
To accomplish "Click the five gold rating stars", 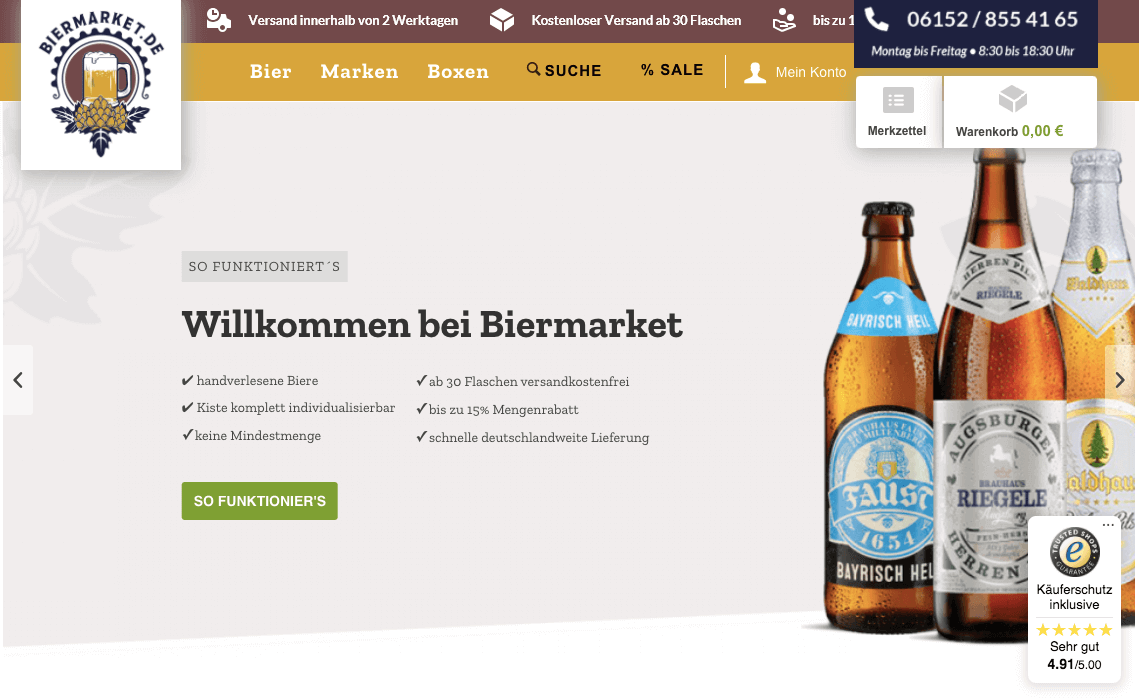I will point(1074,630).
